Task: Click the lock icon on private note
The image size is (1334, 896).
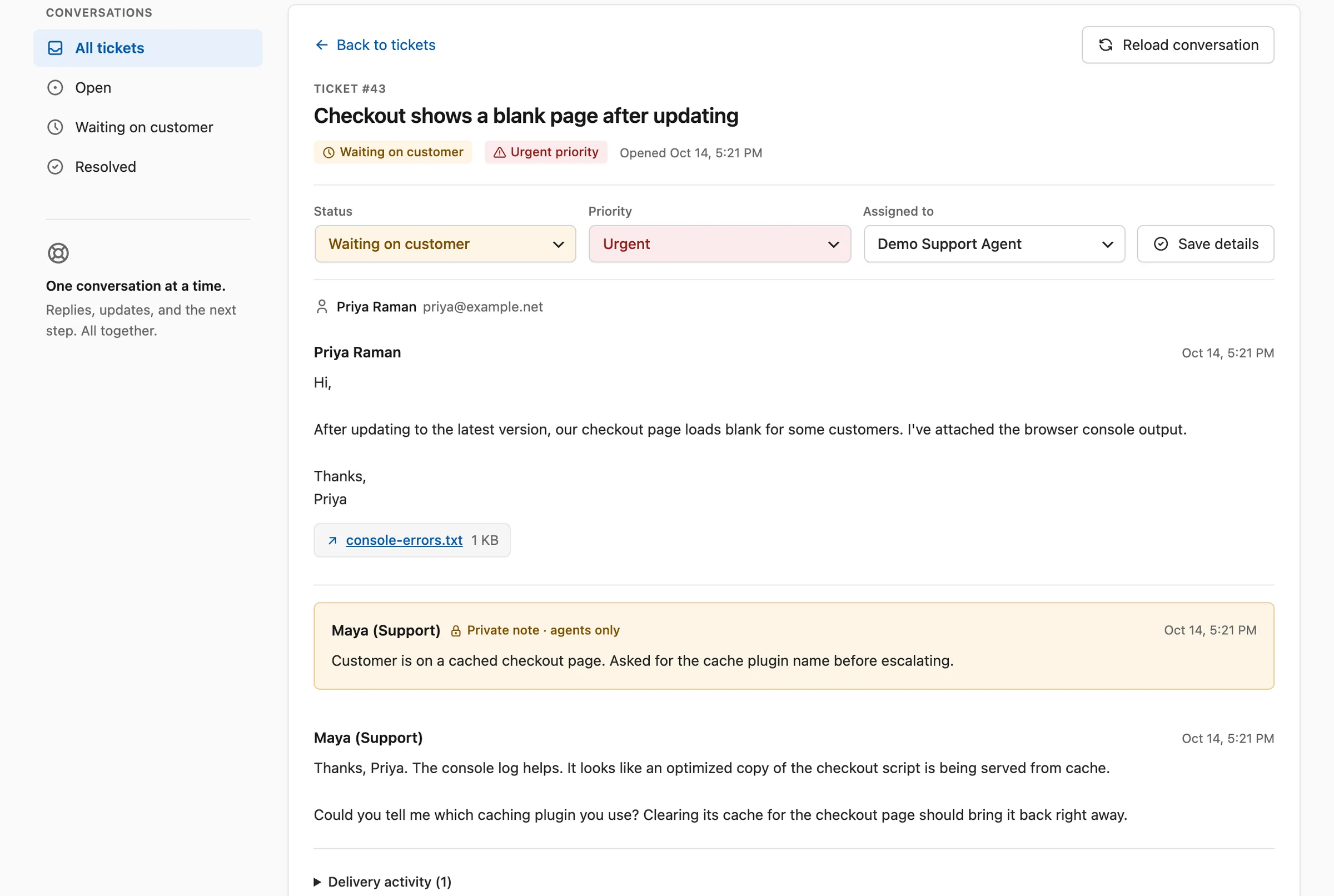Action: tap(455, 631)
